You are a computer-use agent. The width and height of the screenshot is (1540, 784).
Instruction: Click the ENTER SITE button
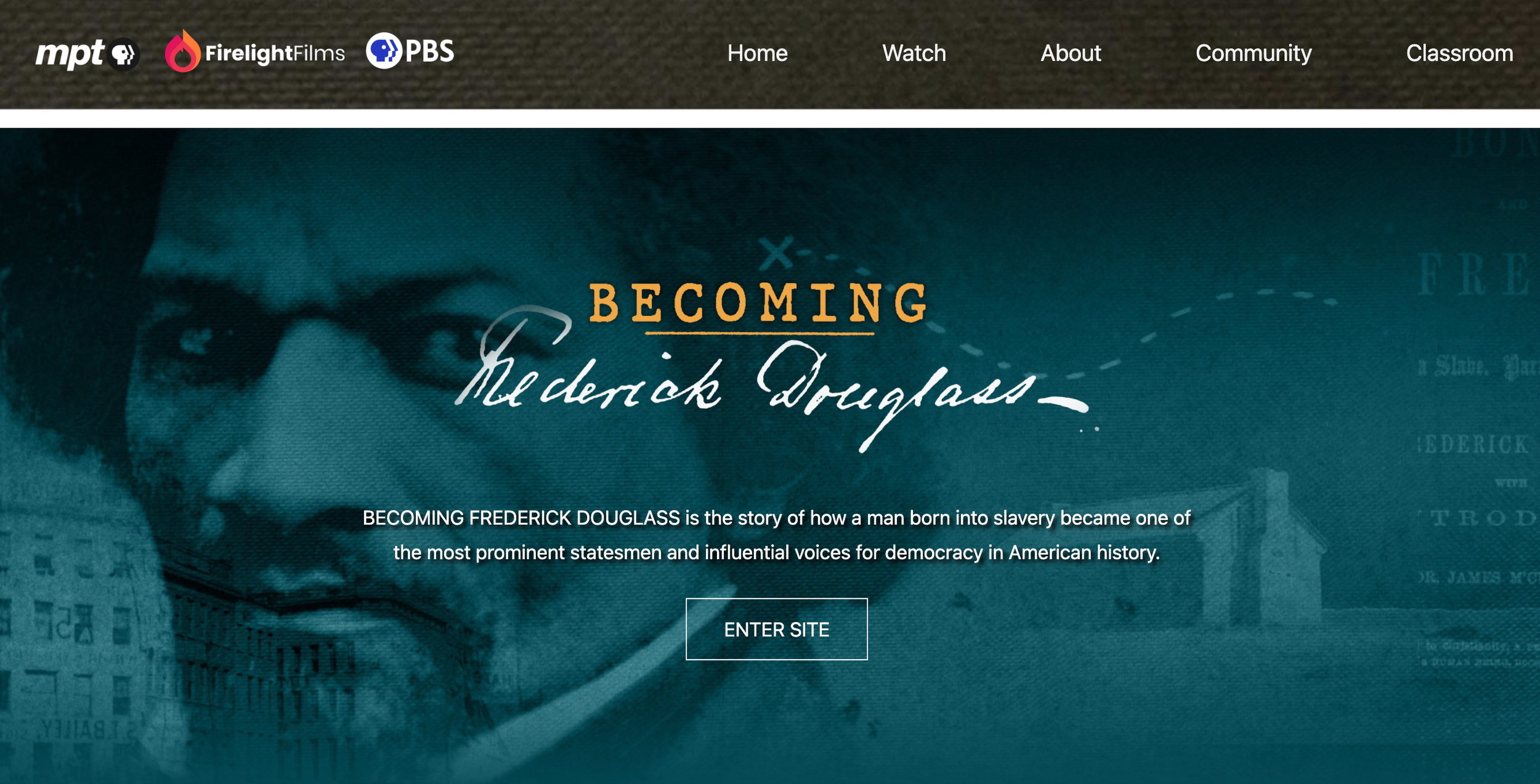[776, 629]
